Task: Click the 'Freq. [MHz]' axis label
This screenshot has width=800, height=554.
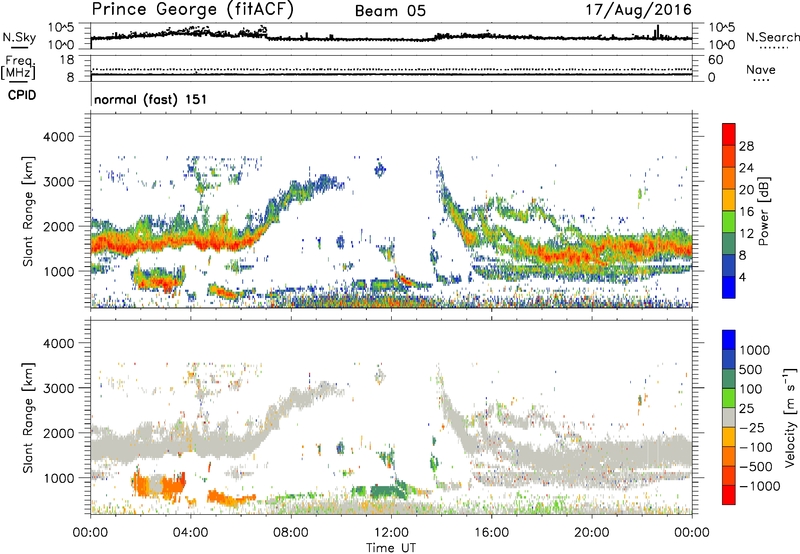Action: [x=18, y=68]
